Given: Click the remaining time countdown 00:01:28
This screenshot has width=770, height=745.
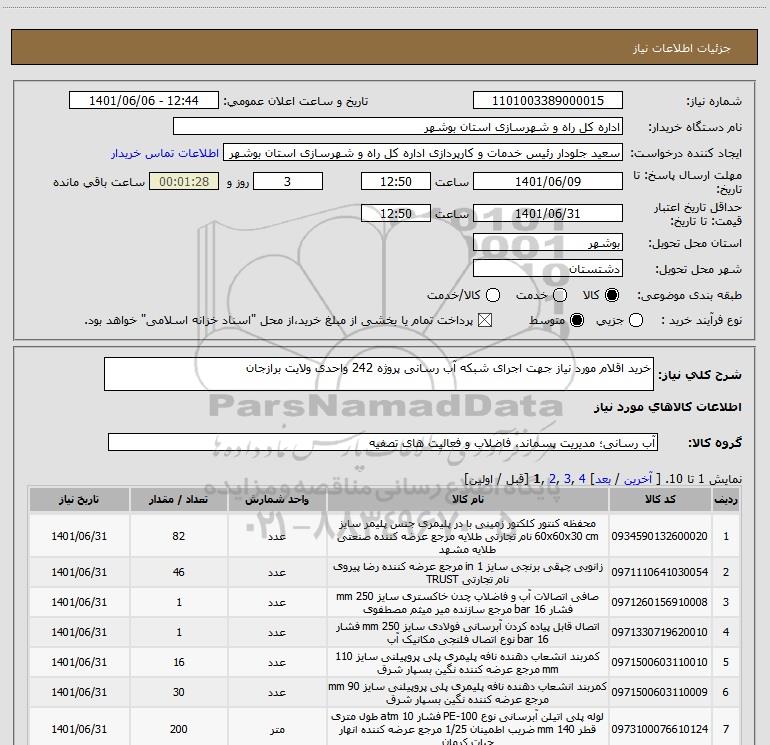Looking at the screenshot, I should [184, 181].
